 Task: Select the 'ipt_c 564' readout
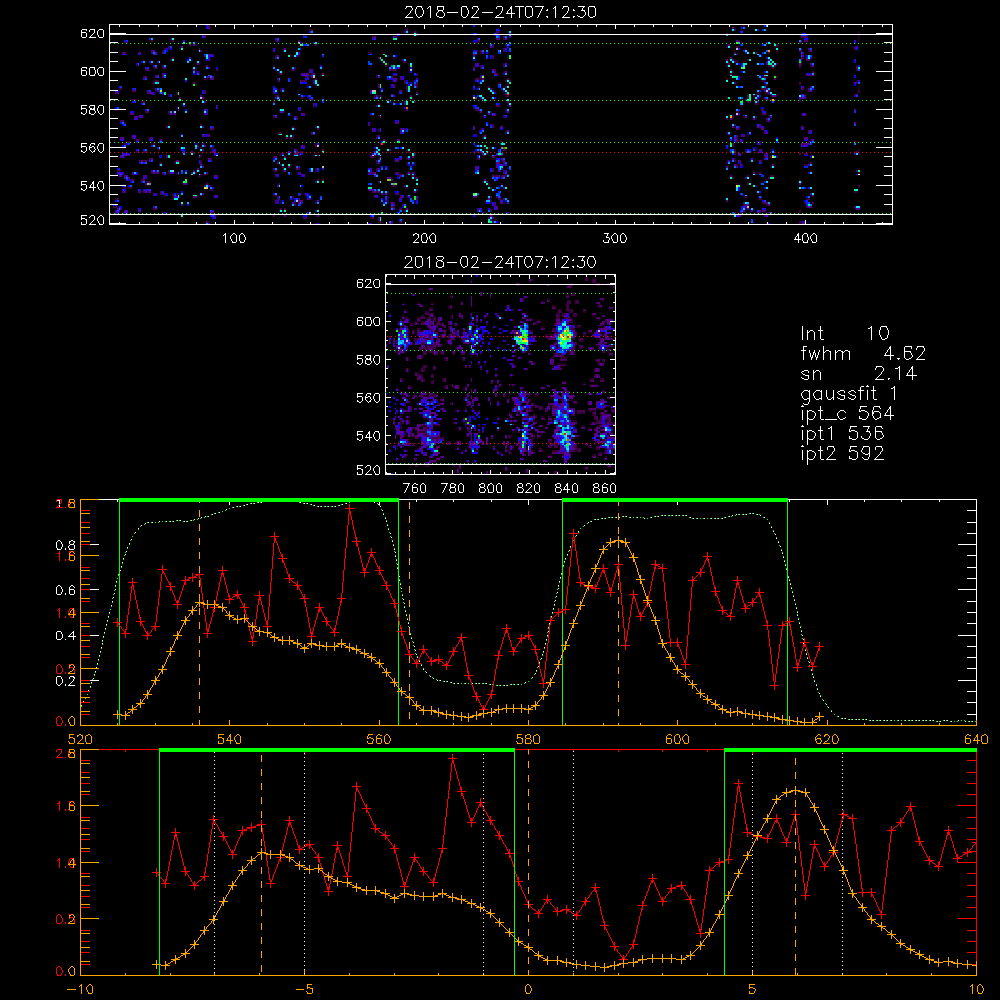848,414
